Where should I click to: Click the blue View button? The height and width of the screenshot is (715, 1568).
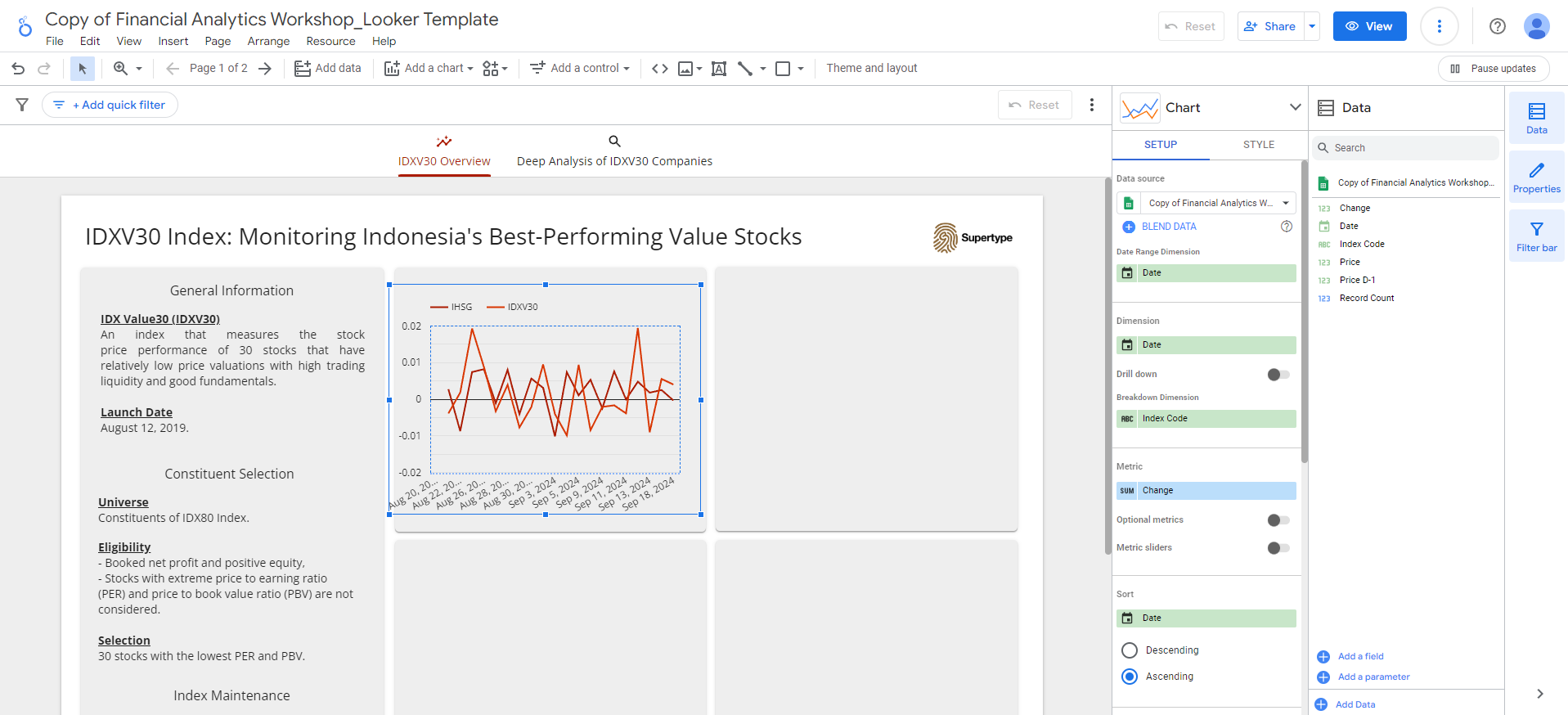click(x=1369, y=26)
